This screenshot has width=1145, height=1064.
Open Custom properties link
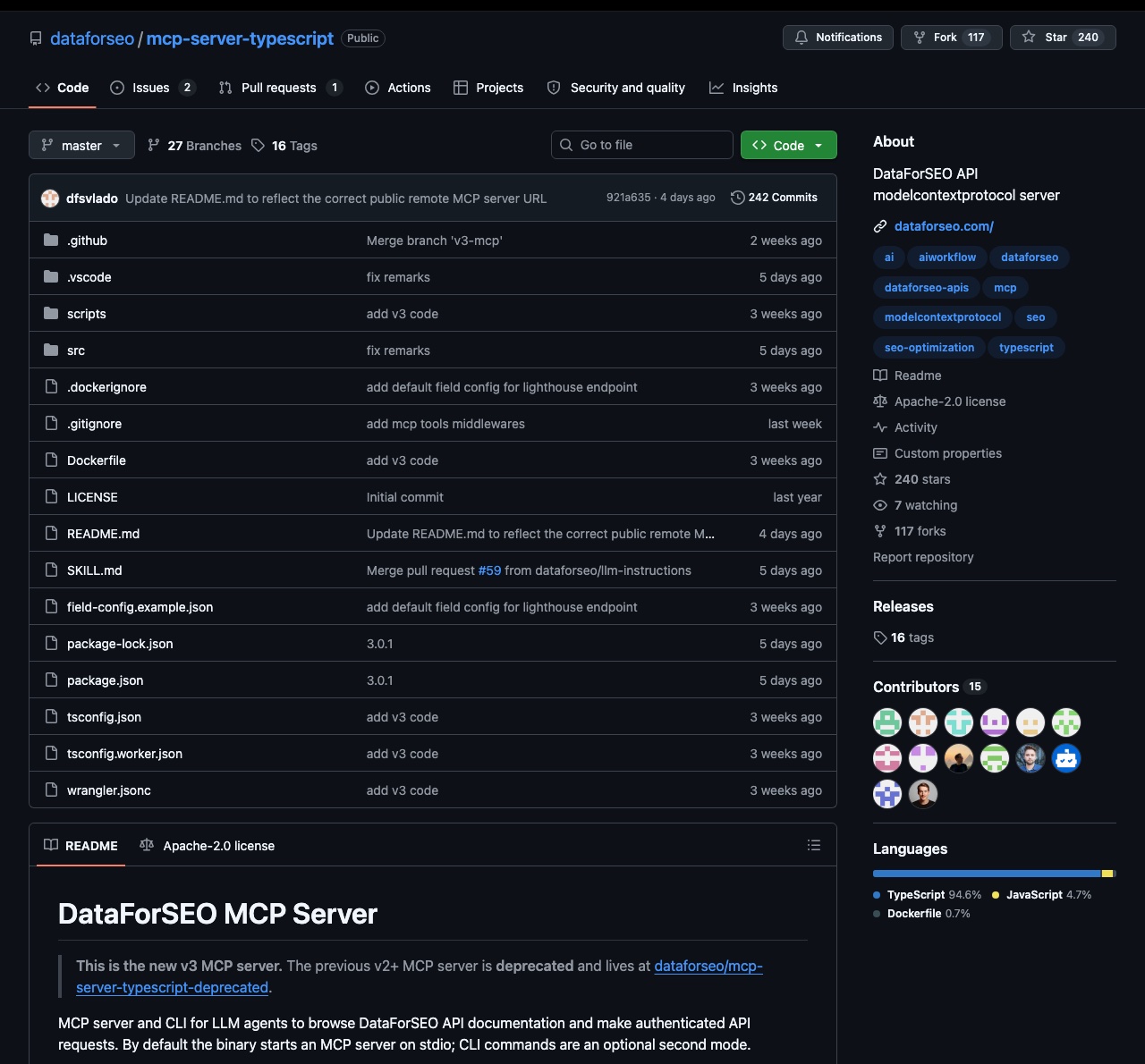[x=937, y=453]
